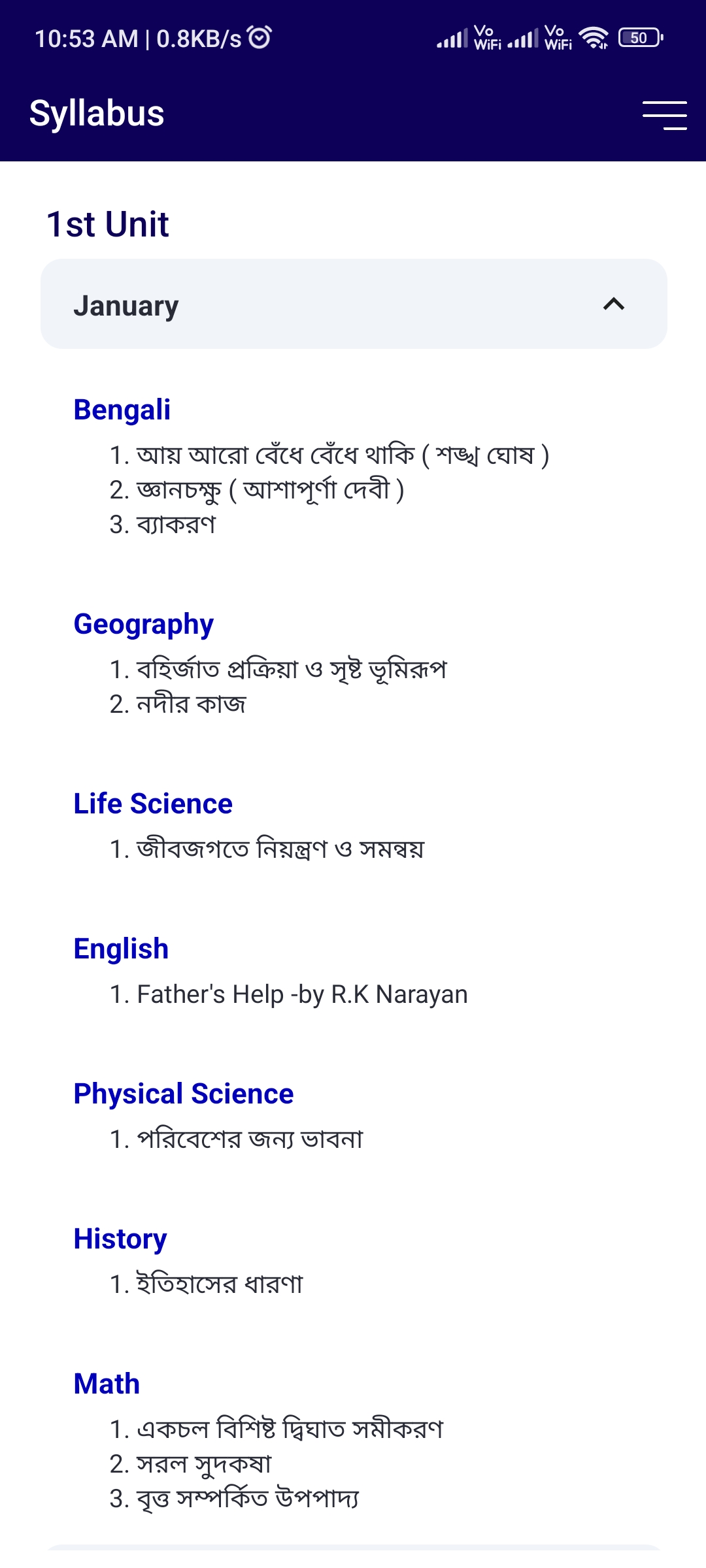Tap the Syllabus page title
Viewport: 706px width, 1568px height.
click(97, 114)
